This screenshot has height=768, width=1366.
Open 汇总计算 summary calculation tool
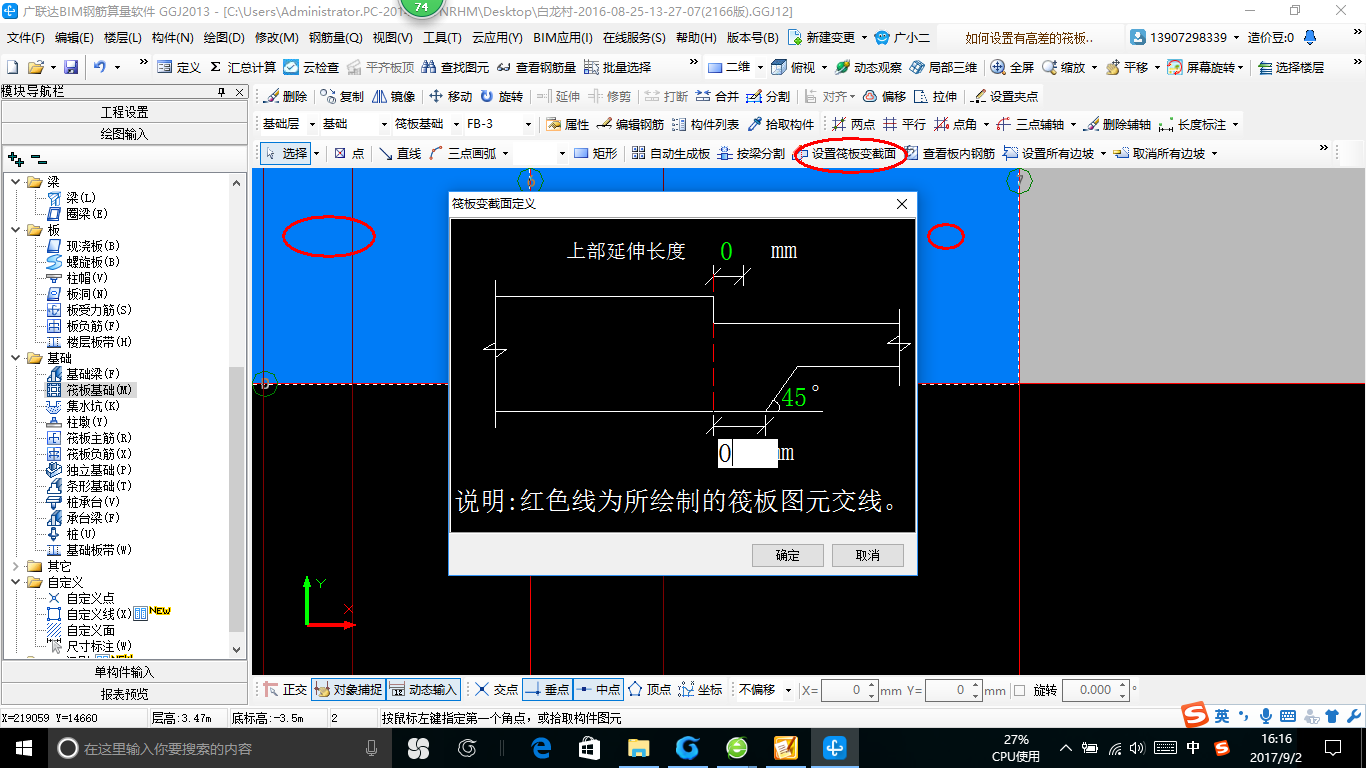243,67
